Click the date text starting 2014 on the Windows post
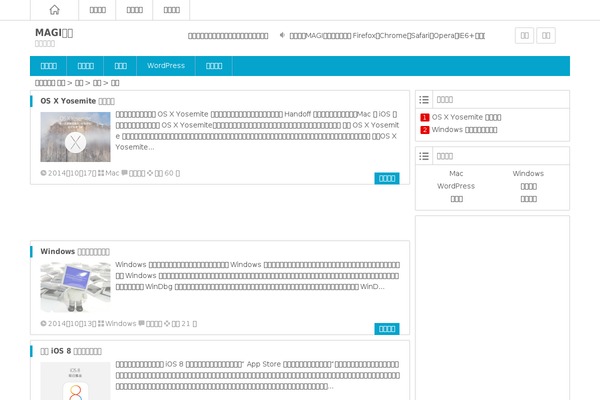Screen dimensions: 600x400 tap(72, 323)
